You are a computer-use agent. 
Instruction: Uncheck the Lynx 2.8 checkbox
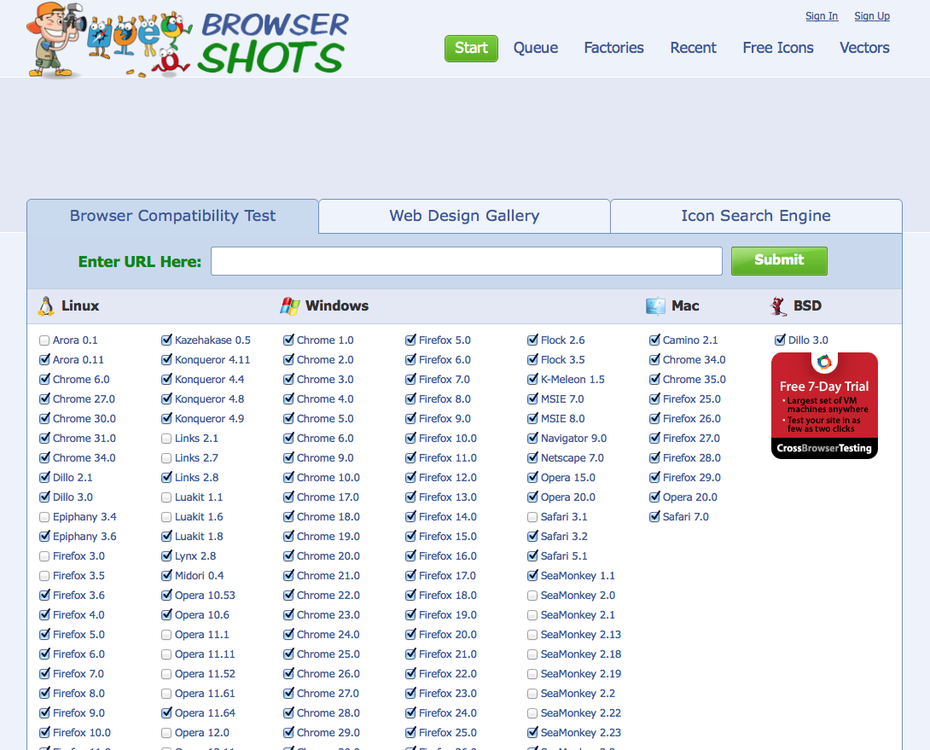click(166, 556)
